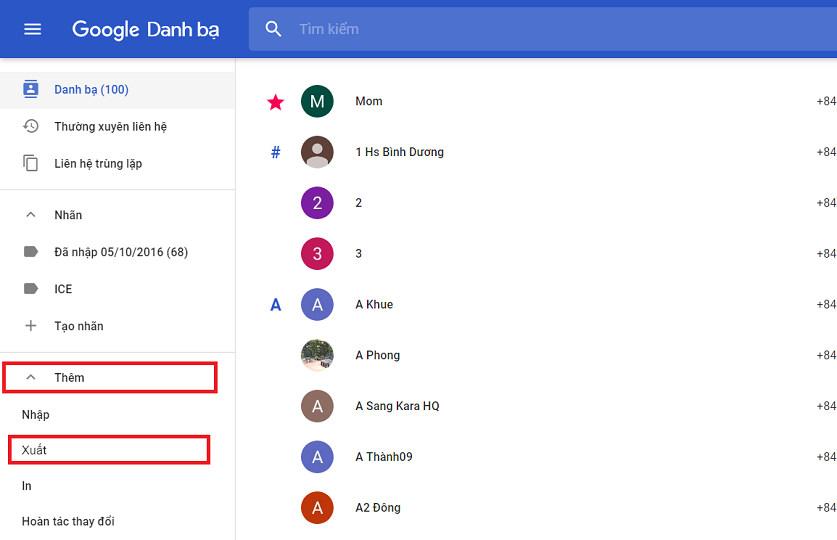Select Hoàn tác thay đổi
Viewport: 837px width, 540px height.
68,521
